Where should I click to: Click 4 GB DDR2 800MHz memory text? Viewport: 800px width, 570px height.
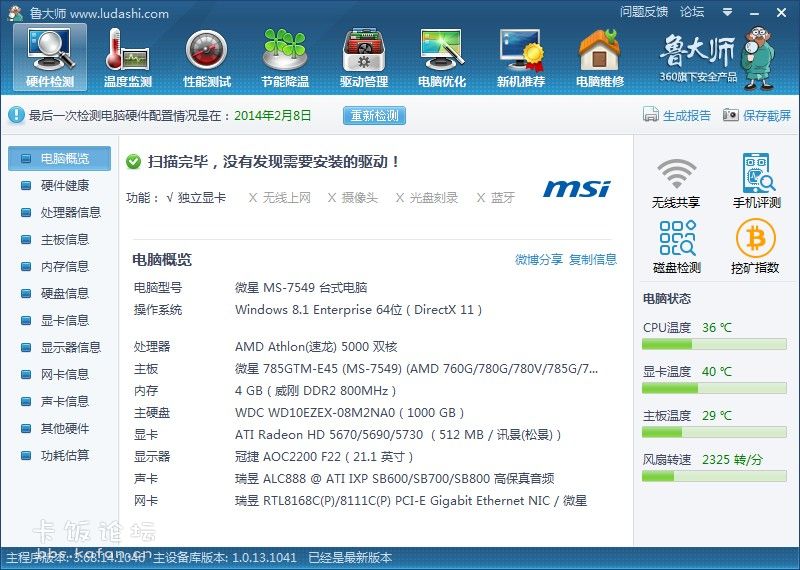pyautogui.click(x=315, y=391)
